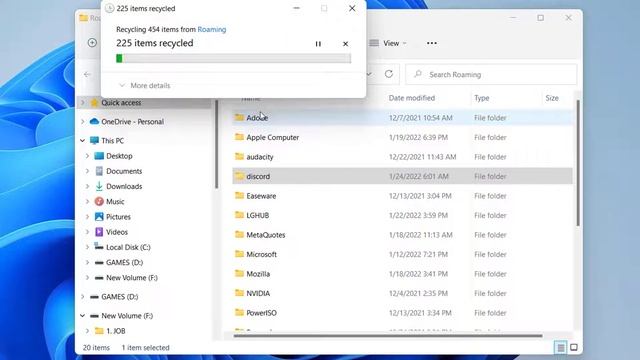Click the Apple Computer folder icon

[239, 137]
